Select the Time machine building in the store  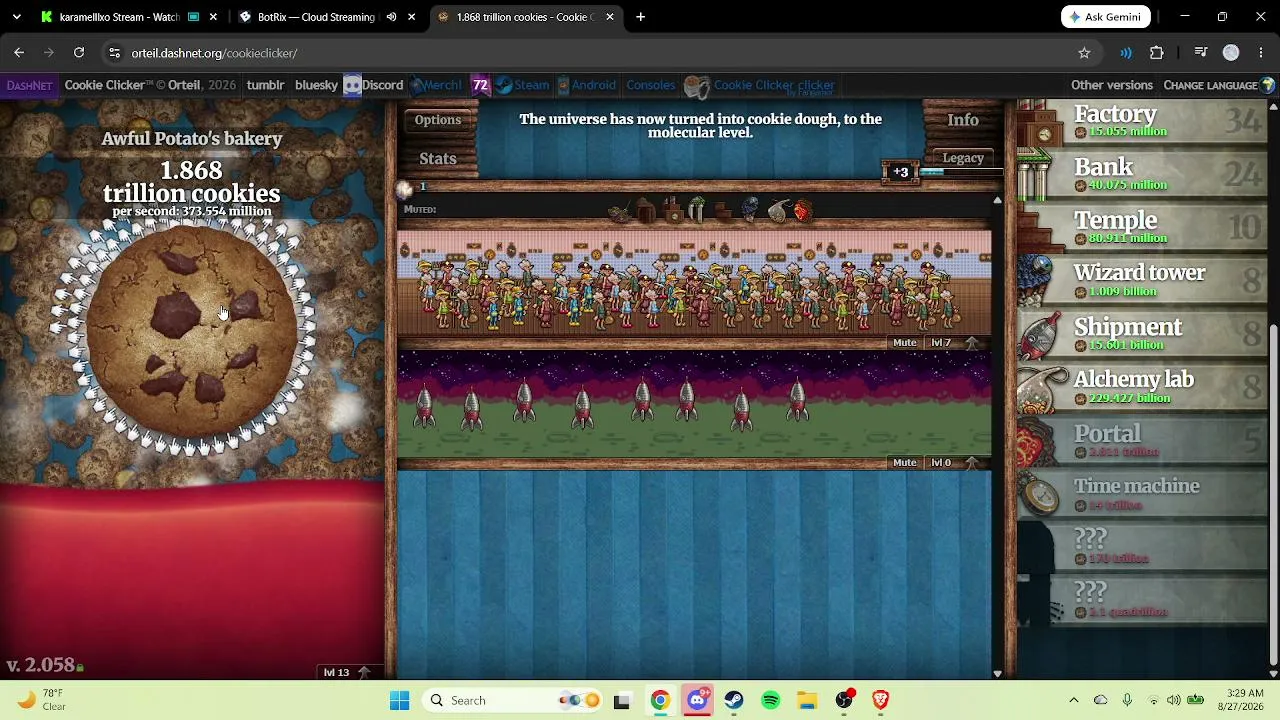pyautogui.click(x=1142, y=492)
